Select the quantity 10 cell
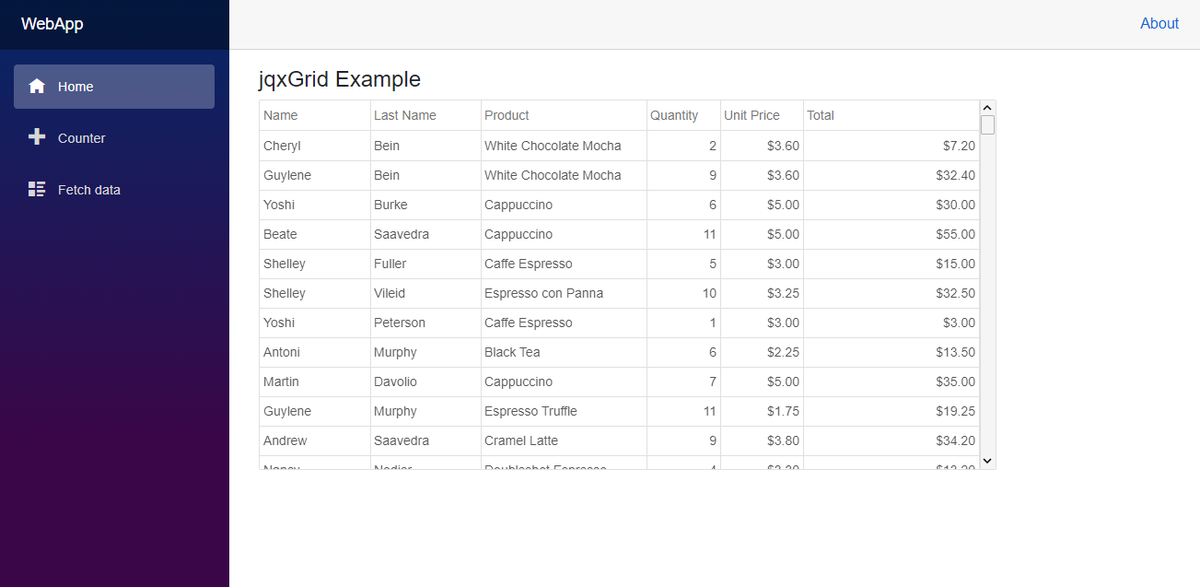Viewport: 1200px width, 587px height. [683, 293]
